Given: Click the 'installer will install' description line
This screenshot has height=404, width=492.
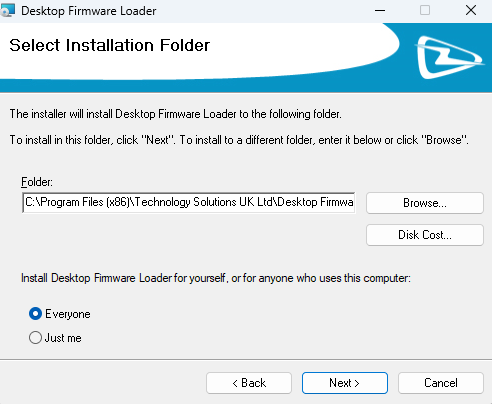Looking at the screenshot, I should (176, 114).
